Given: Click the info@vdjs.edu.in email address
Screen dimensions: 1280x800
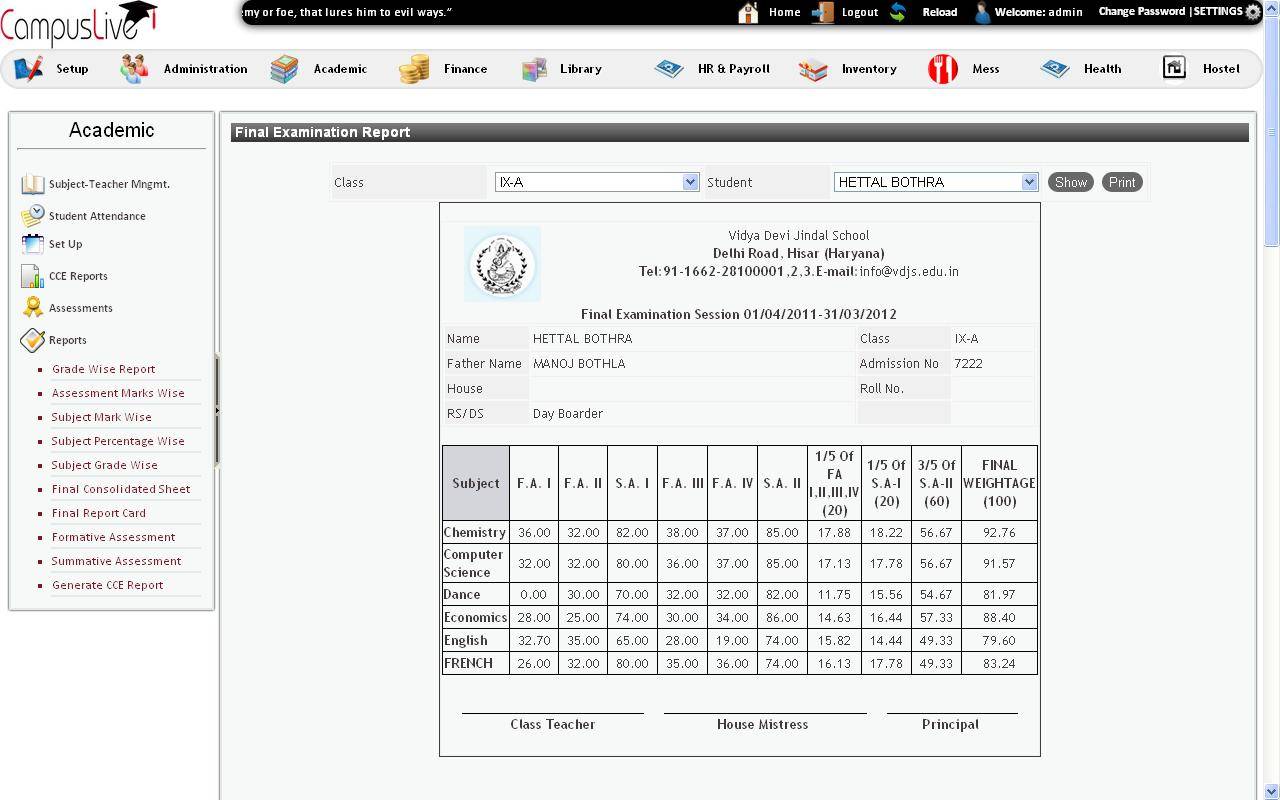Looking at the screenshot, I should pyautogui.click(x=909, y=271).
